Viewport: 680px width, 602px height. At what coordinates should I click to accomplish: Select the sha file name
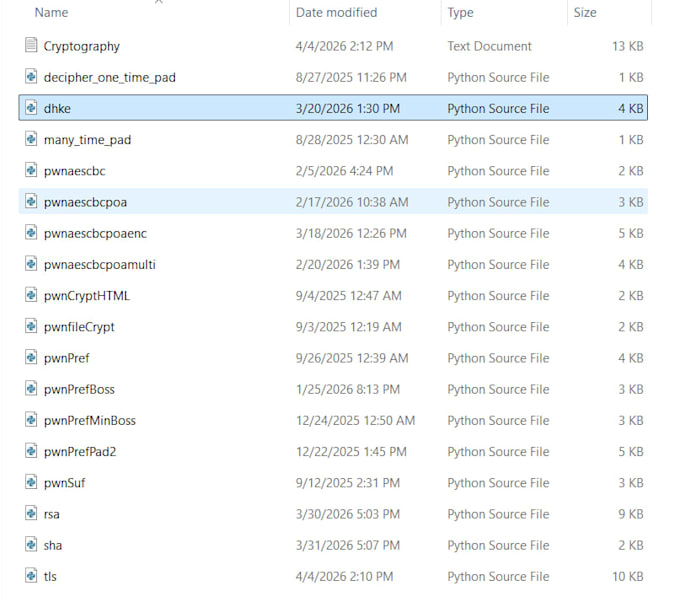[x=52, y=545]
